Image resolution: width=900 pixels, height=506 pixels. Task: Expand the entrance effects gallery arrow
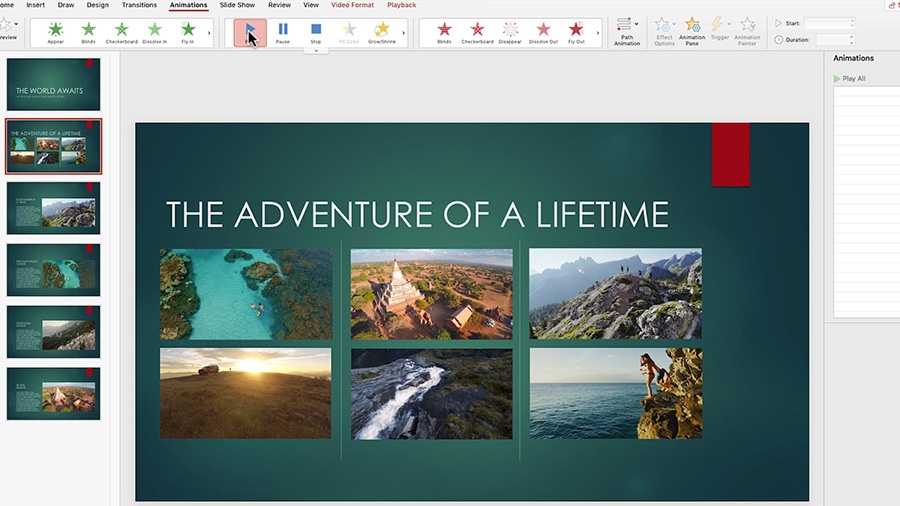209,33
